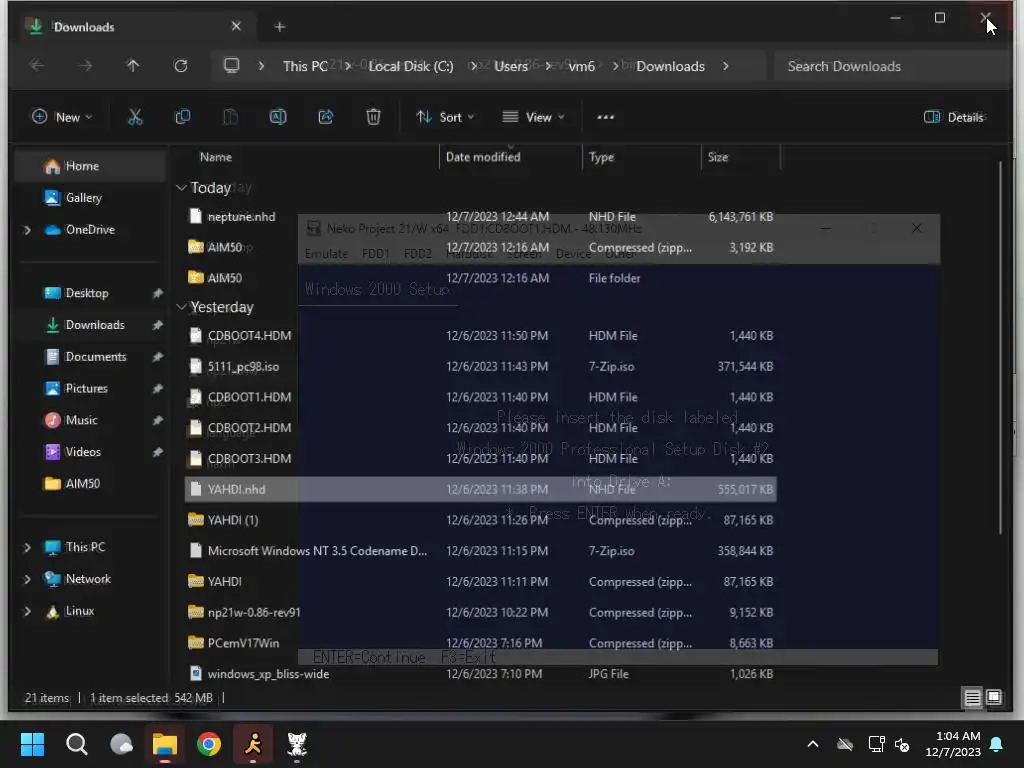Collapse the Today group

[181, 187]
